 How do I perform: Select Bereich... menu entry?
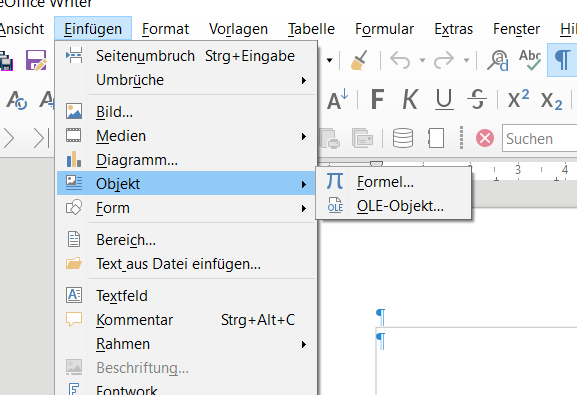pyautogui.click(x=186, y=240)
